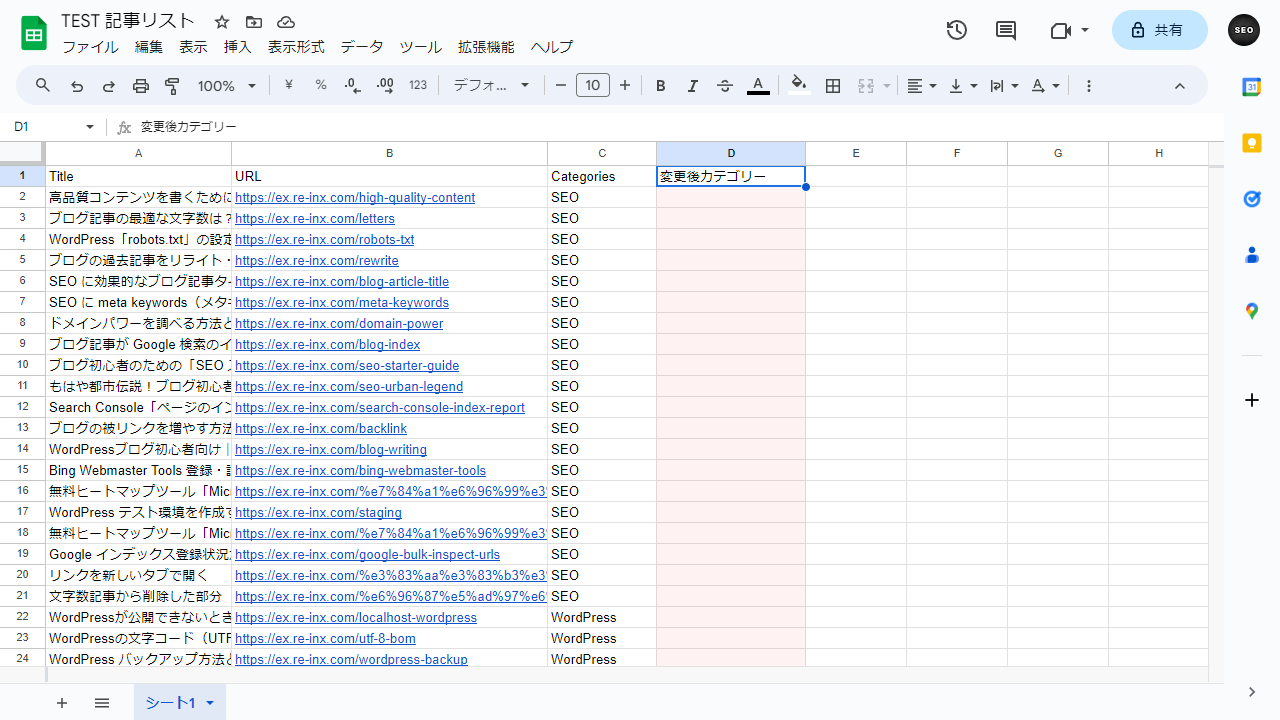This screenshot has width=1280, height=720.
Task: Open the zoom 100% dropdown
Action: coord(227,86)
